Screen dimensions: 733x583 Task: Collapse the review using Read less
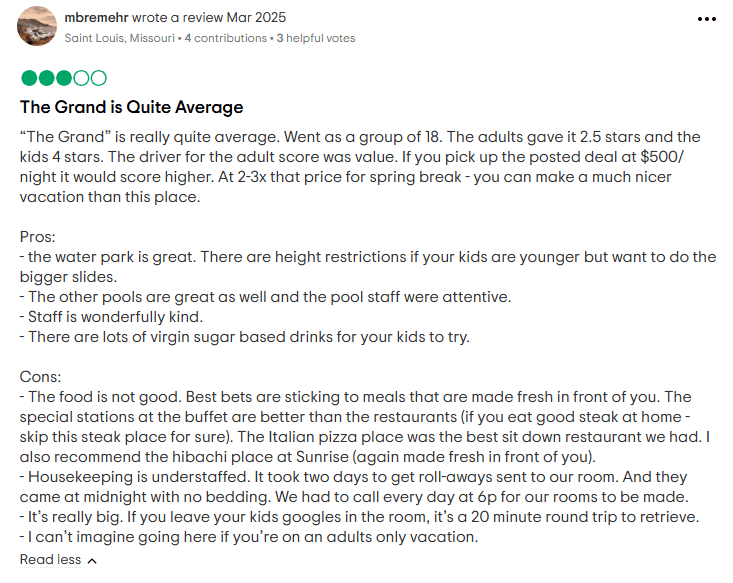pyautogui.click(x=50, y=559)
